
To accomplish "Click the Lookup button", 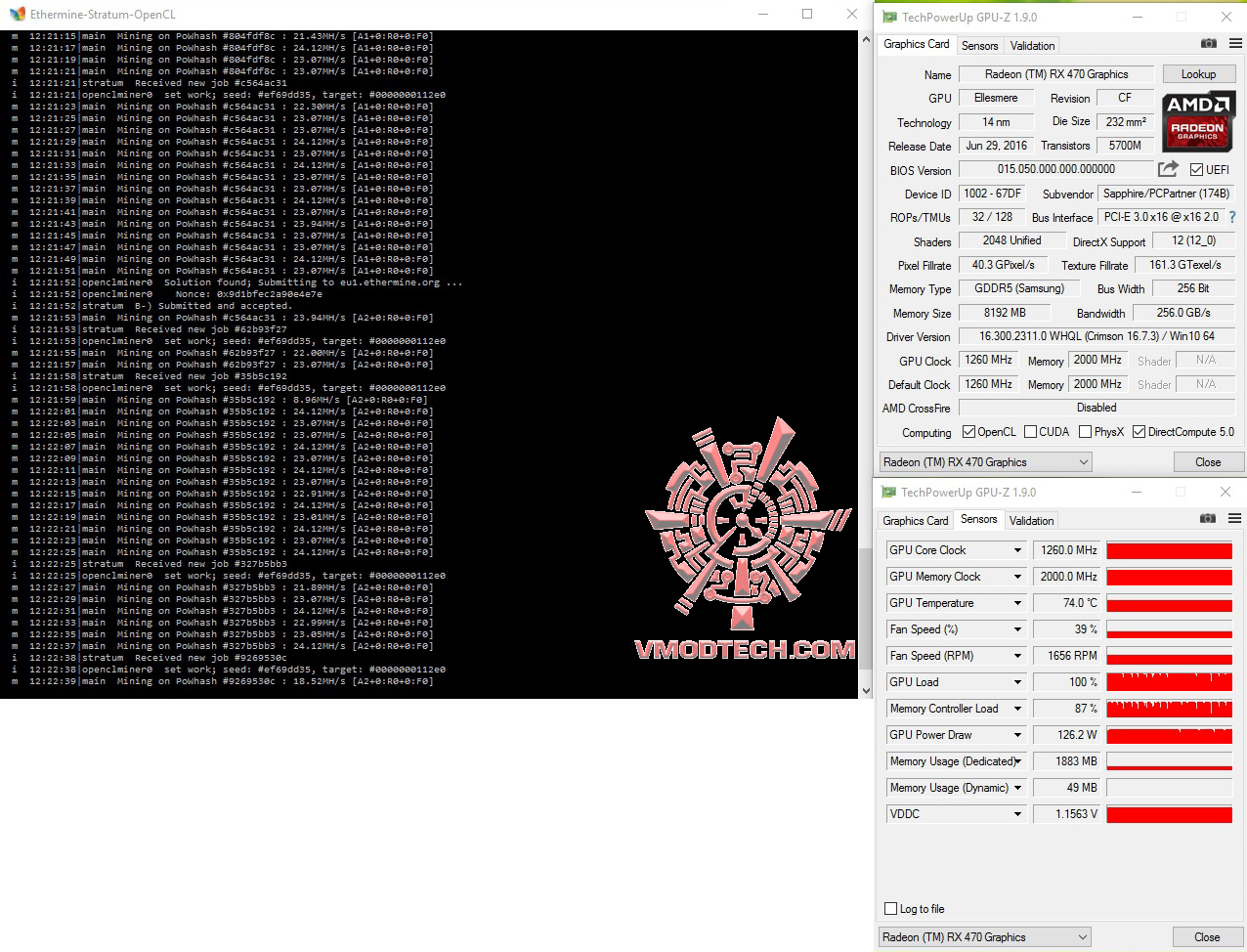I will pyautogui.click(x=1198, y=74).
